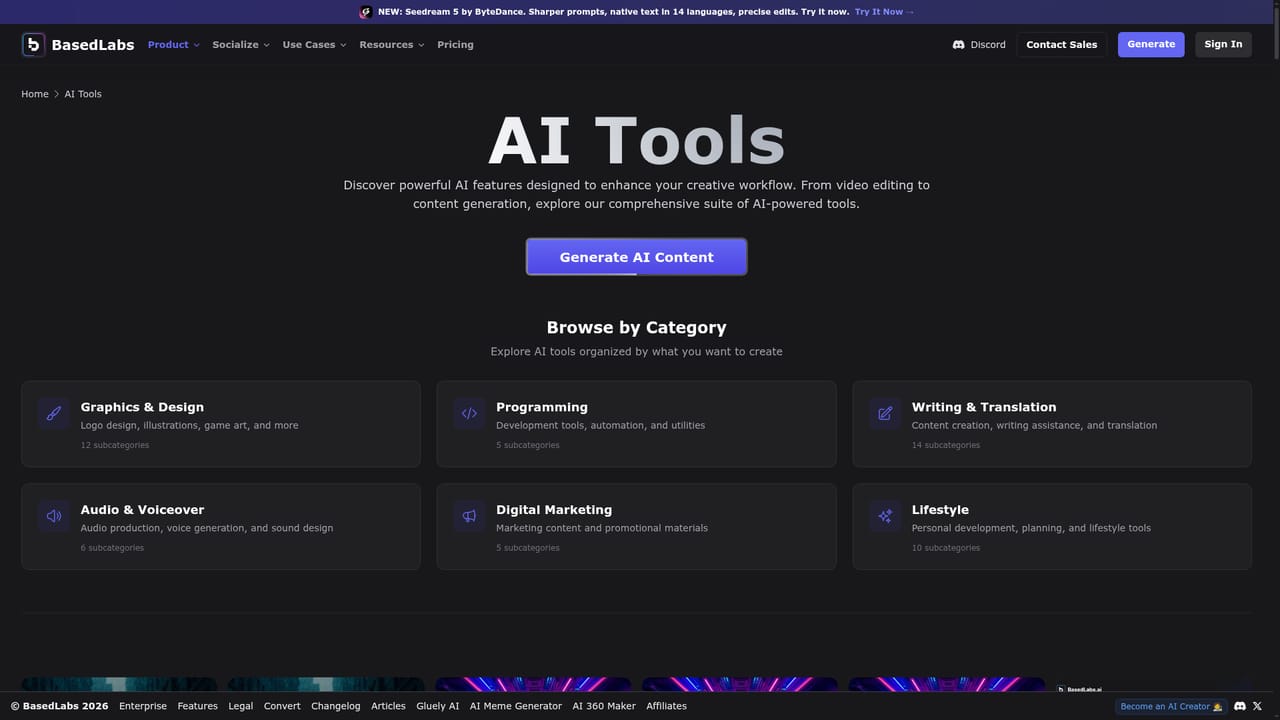Click Become an AI Creator badge

pos(1171,706)
